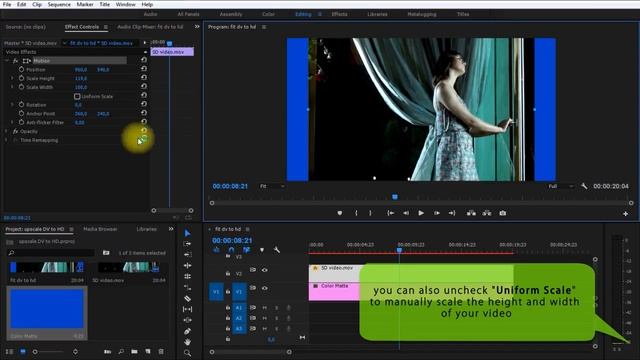Hide track V1 output eye
The width and height of the screenshot is (640, 360).
pos(264,288)
